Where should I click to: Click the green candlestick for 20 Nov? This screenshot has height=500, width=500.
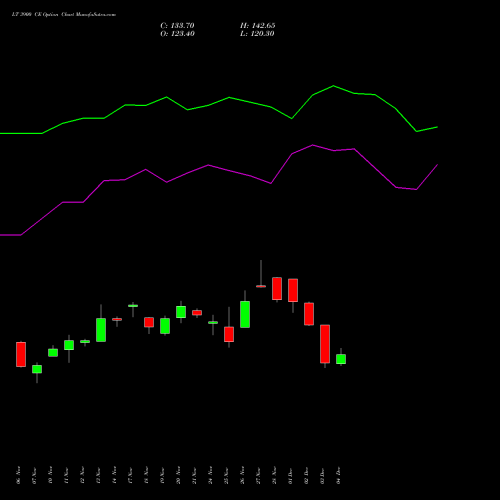pos(181,312)
